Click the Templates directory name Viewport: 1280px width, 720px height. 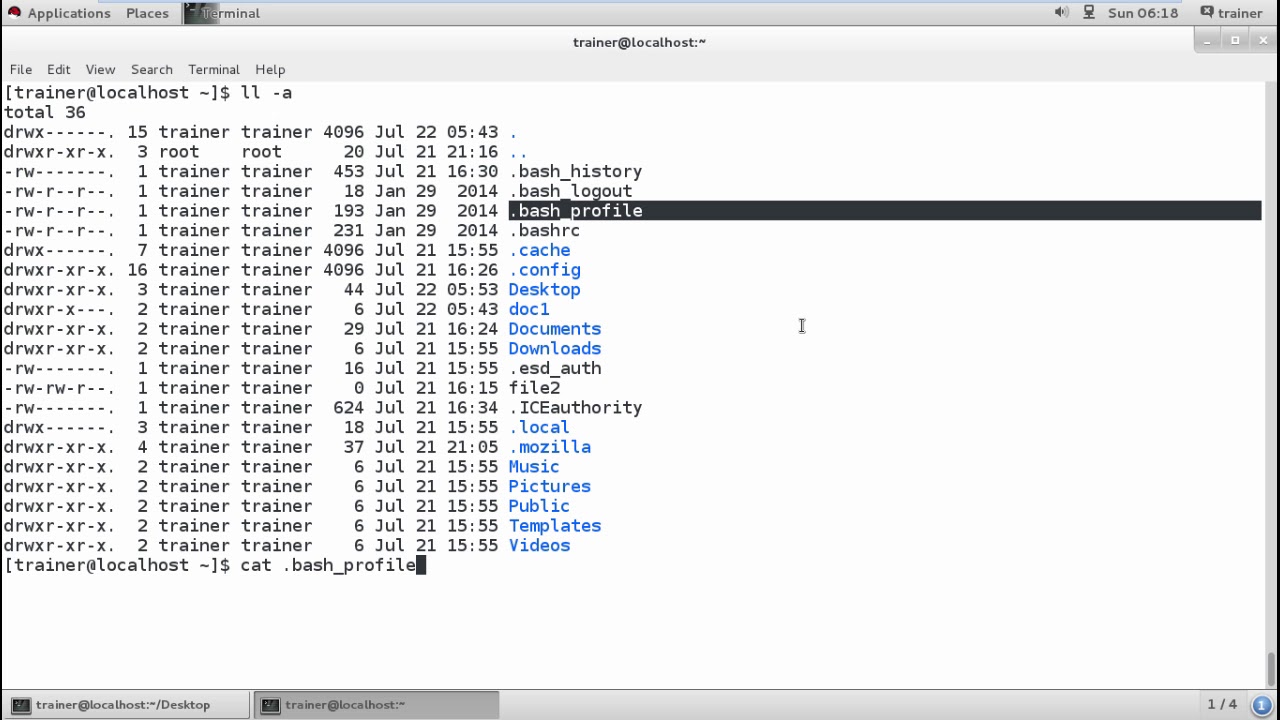(555, 525)
